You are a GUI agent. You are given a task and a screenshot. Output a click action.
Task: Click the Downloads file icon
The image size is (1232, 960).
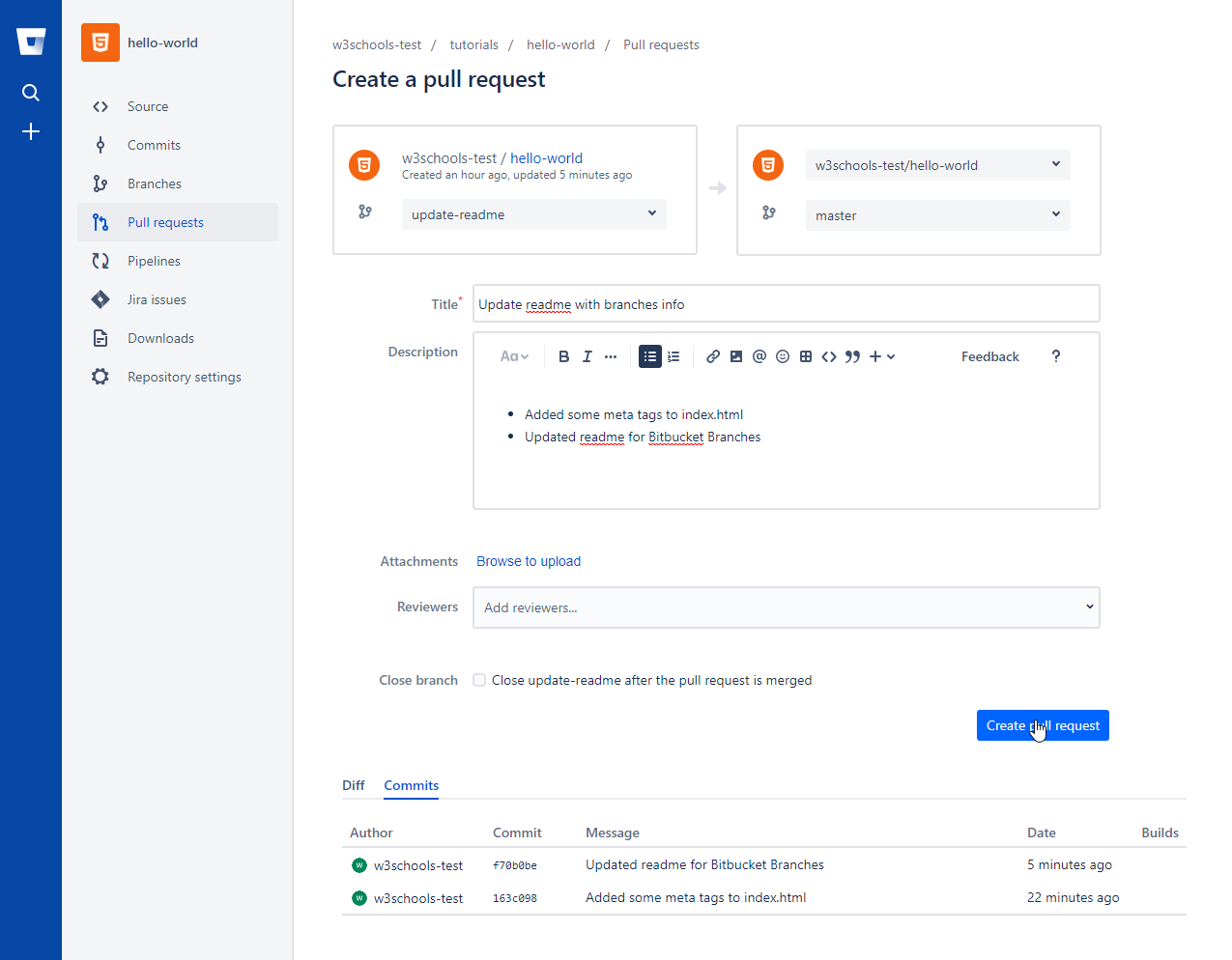click(x=100, y=338)
